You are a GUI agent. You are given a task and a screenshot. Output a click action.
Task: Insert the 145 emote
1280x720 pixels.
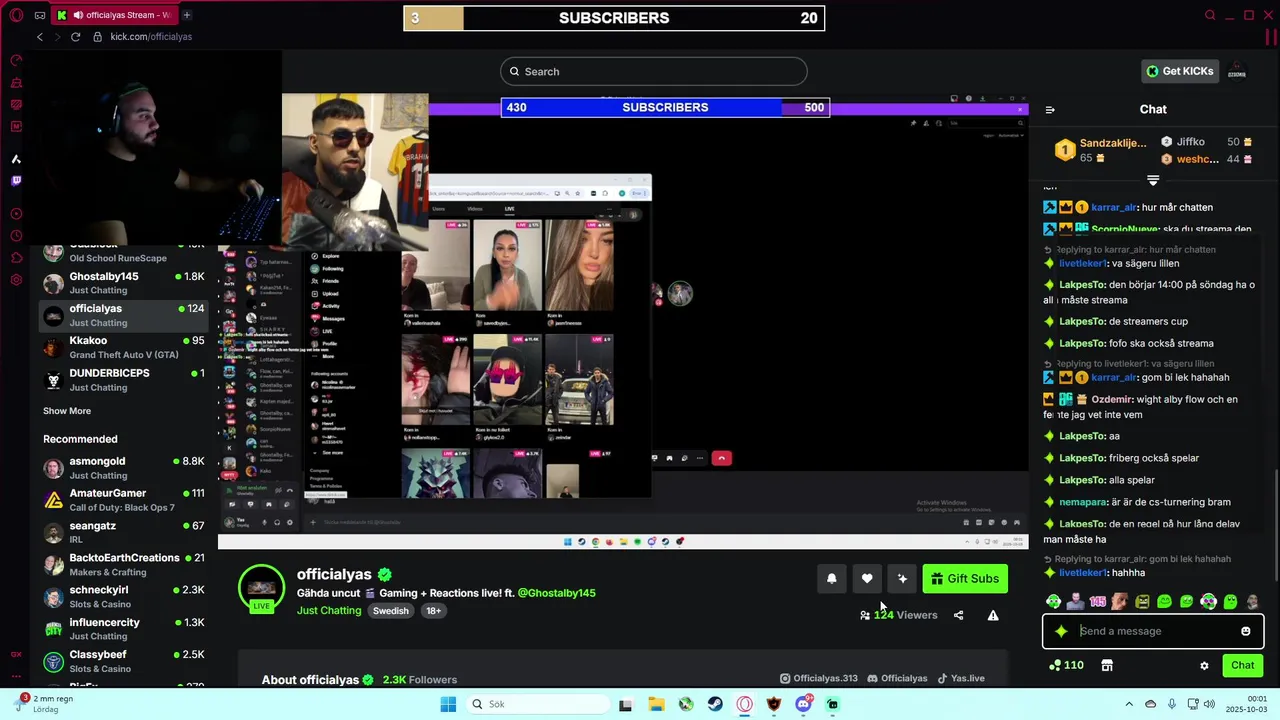click(1097, 601)
